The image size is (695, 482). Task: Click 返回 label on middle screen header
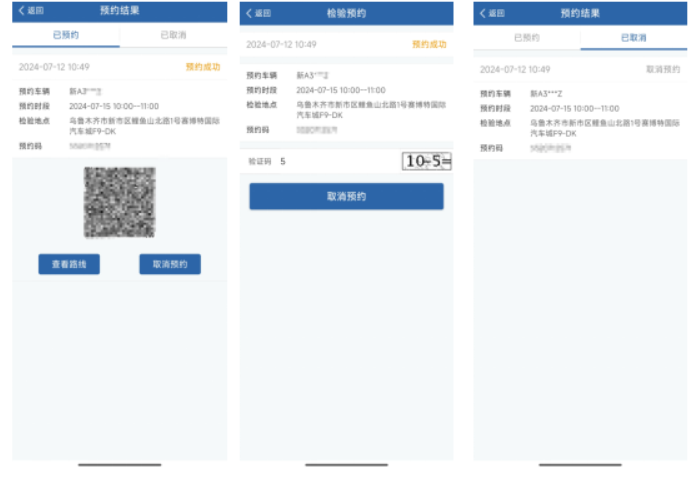click(263, 13)
